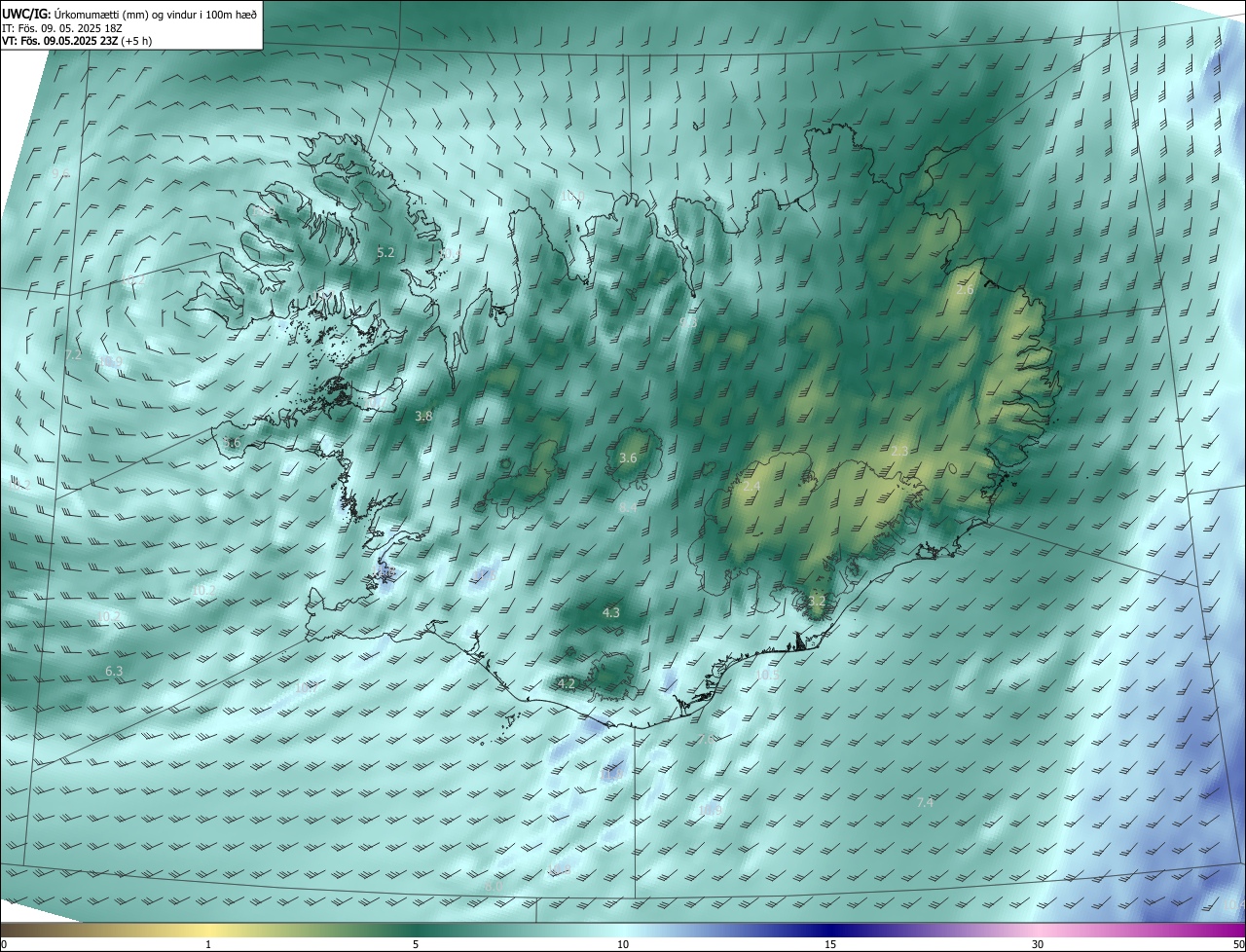
Task: Click the '50' tick label on the colorbar
Action: (x=1238, y=944)
